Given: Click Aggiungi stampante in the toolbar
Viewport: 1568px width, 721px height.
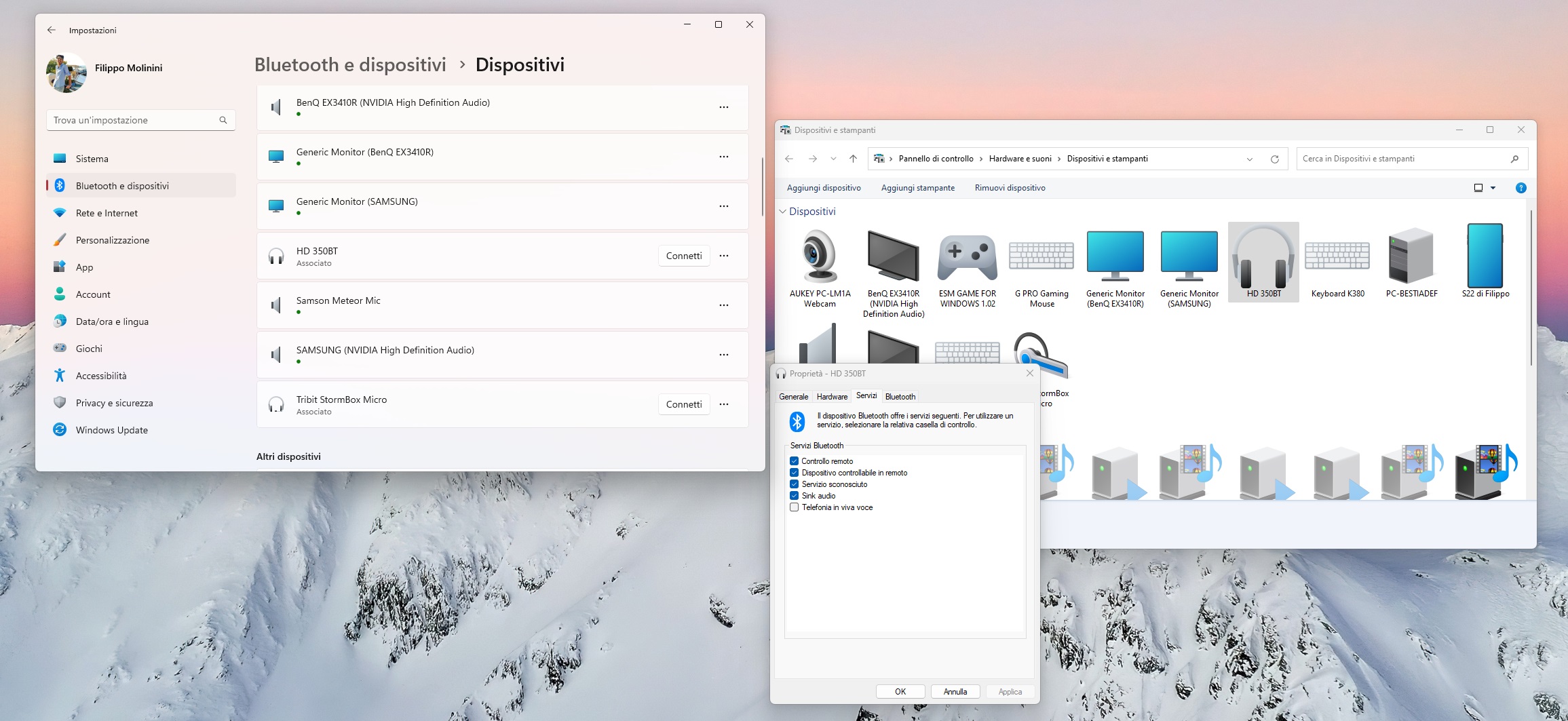Looking at the screenshot, I should point(917,188).
